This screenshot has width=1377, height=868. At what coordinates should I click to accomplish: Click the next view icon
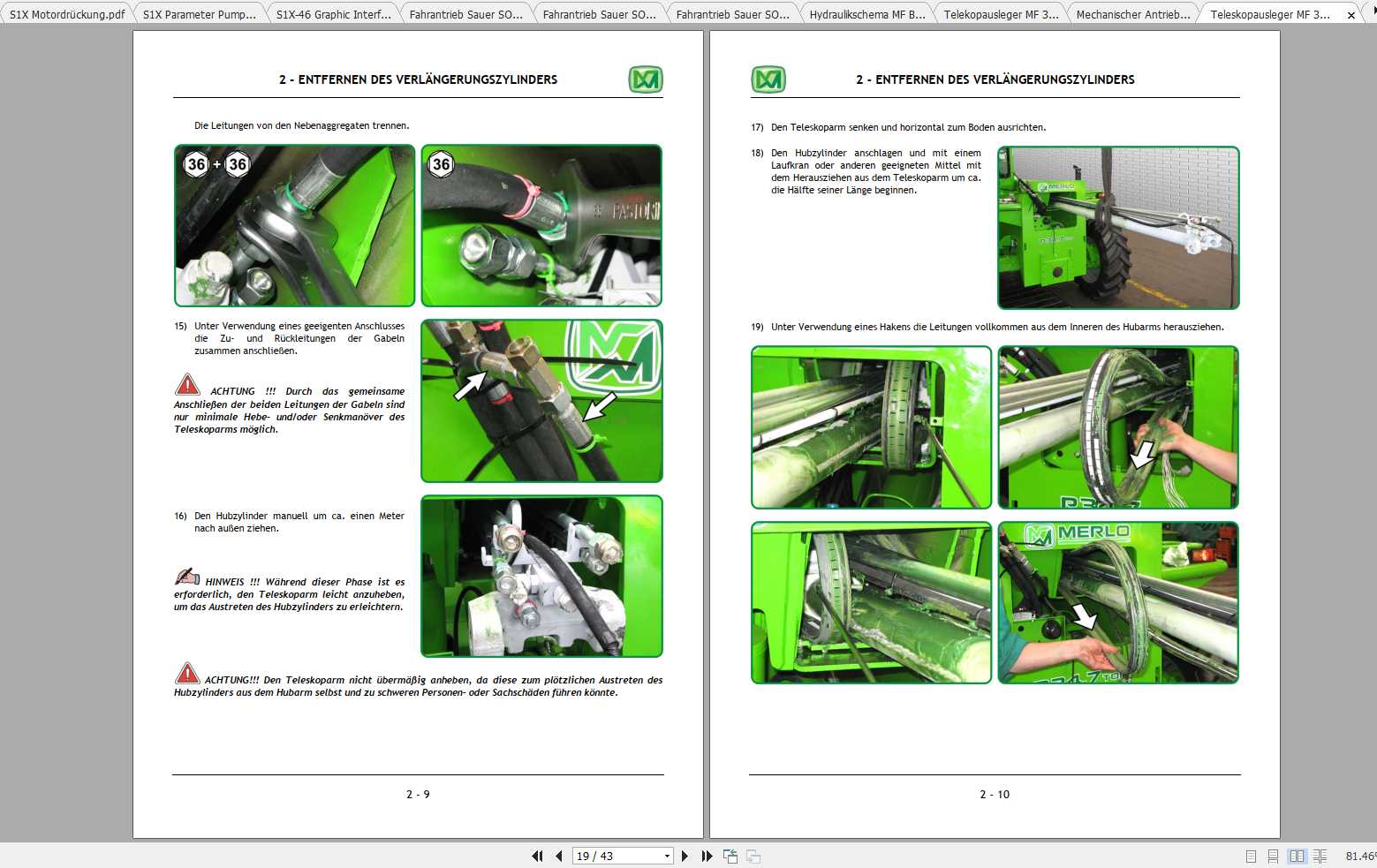[x=753, y=856]
